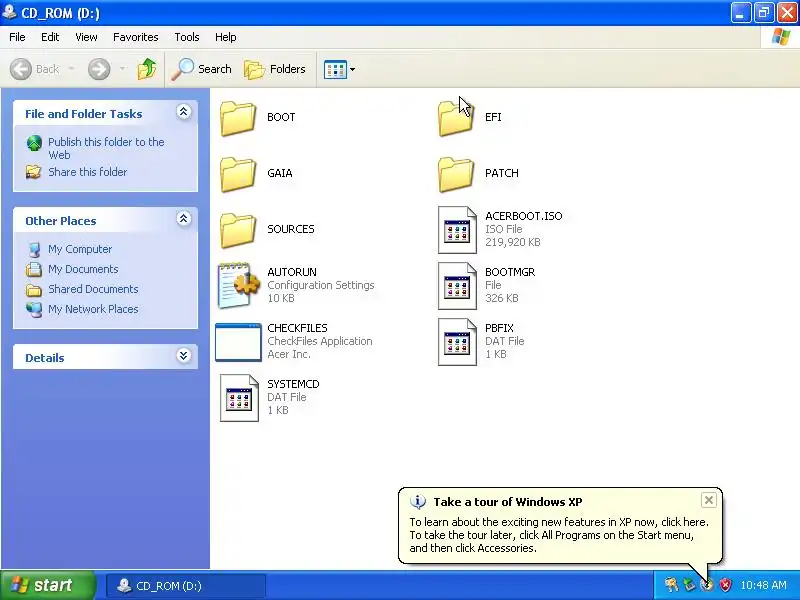This screenshot has width=800, height=600.
Task: Click Publish this folder to the Web
Action: click(106, 148)
